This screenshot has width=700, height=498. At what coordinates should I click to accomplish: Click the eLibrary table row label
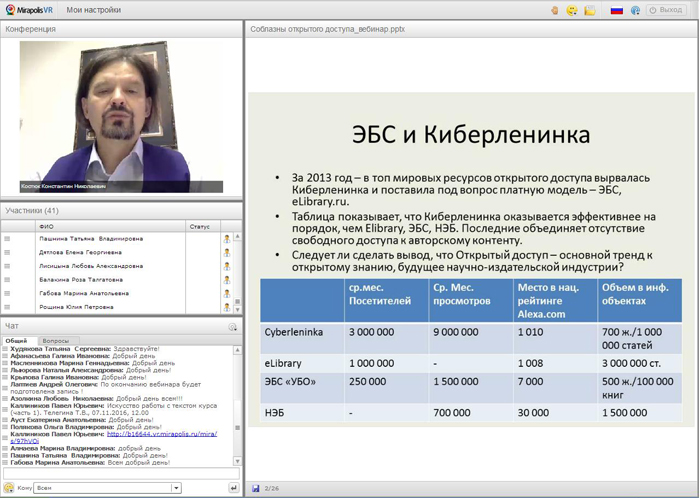coord(283,364)
